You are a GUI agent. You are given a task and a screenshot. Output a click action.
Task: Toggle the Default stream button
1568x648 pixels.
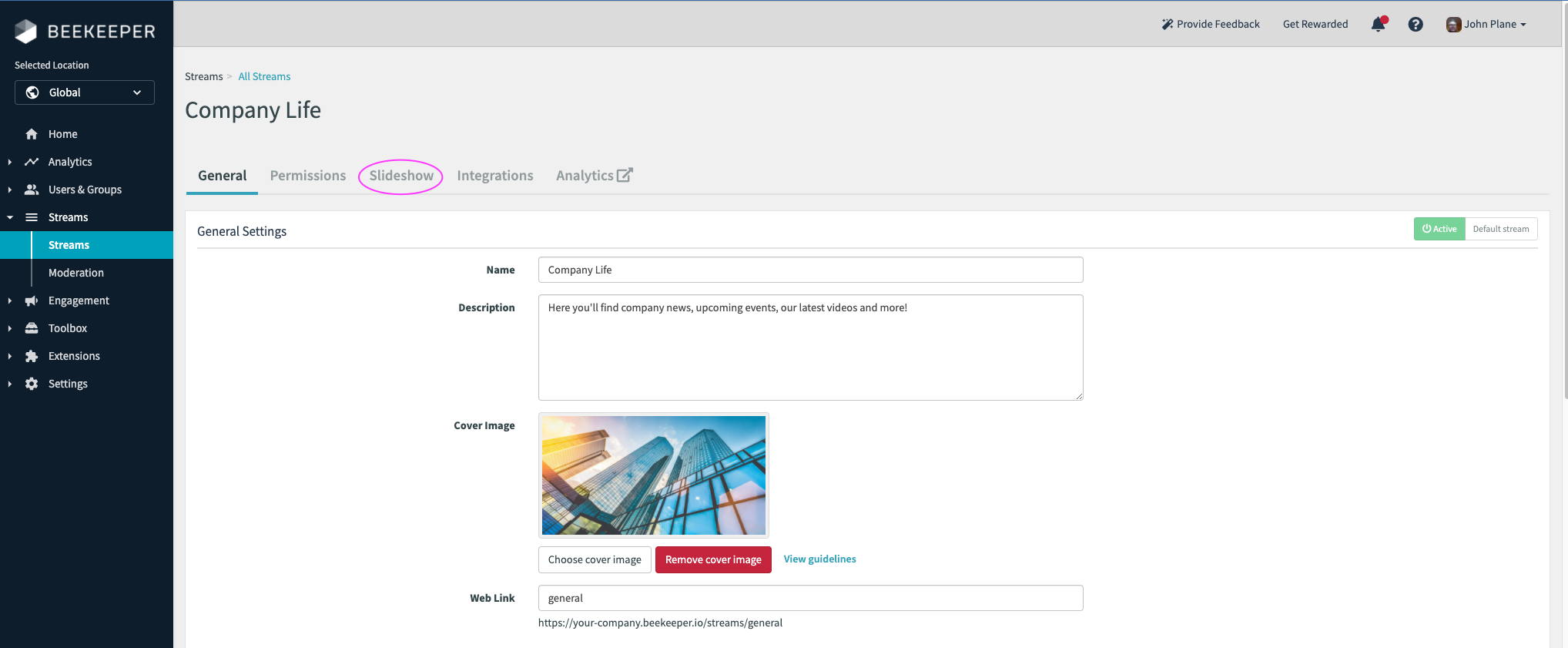click(x=1500, y=229)
